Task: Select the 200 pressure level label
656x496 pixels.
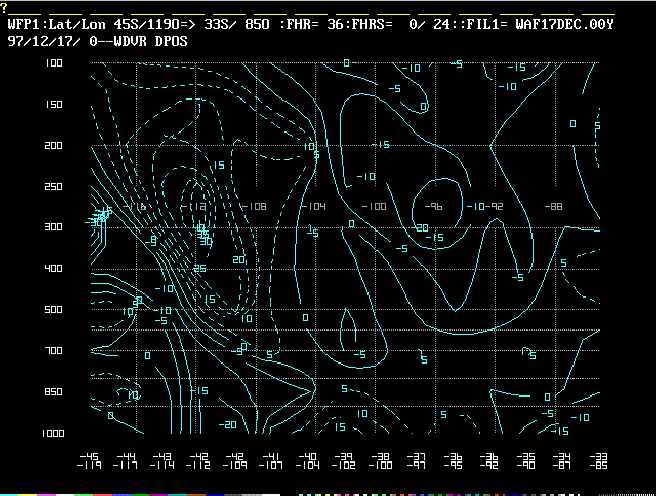Action: (53, 146)
